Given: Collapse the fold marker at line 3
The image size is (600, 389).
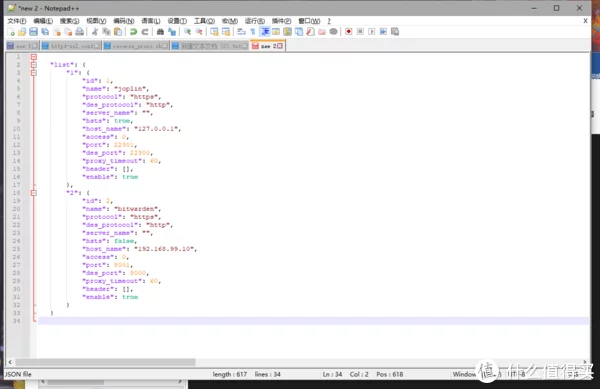Looking at the screenshot, I should point(34,73).
